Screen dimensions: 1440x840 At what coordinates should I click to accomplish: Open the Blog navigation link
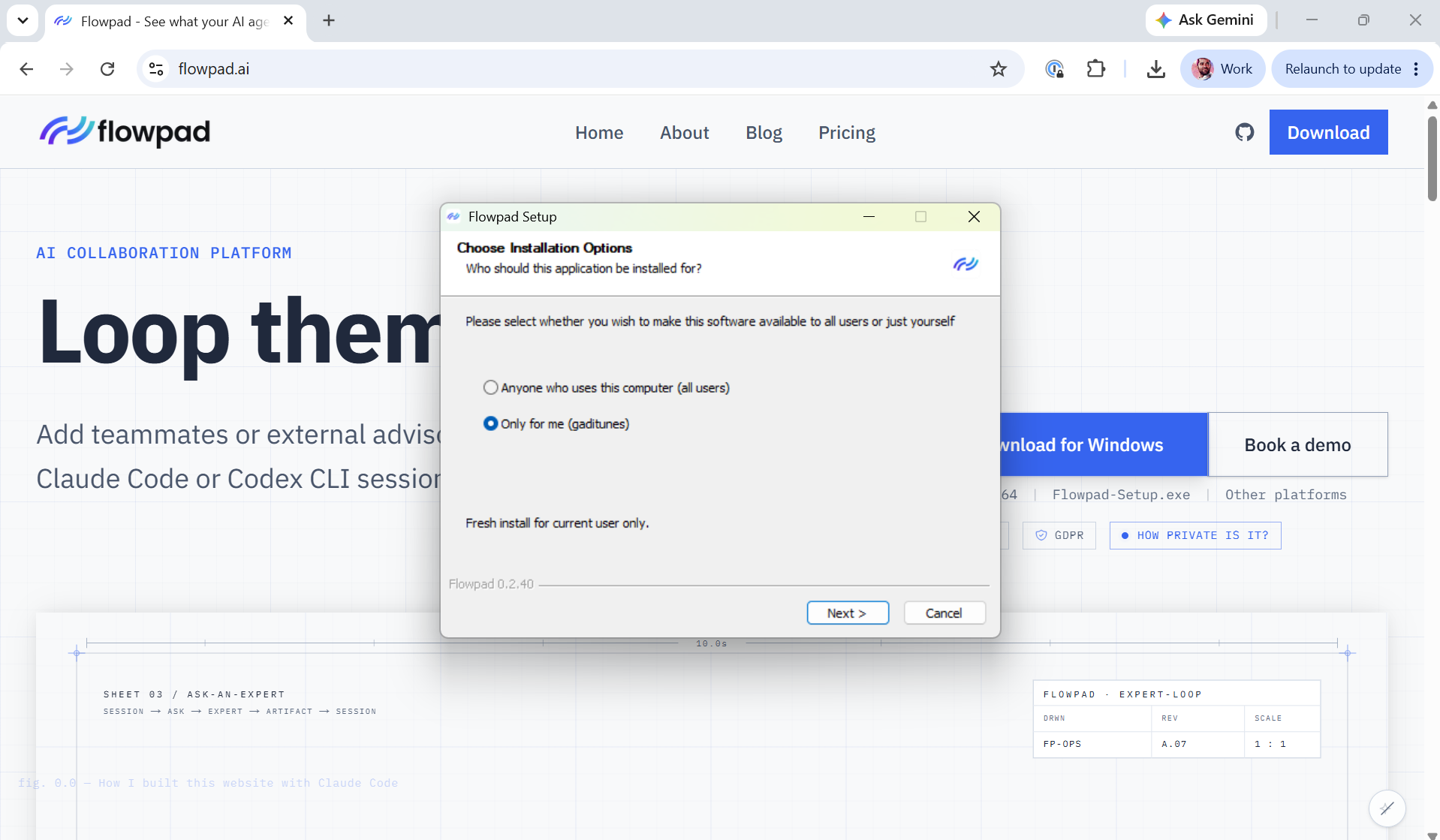click(764, 133)
